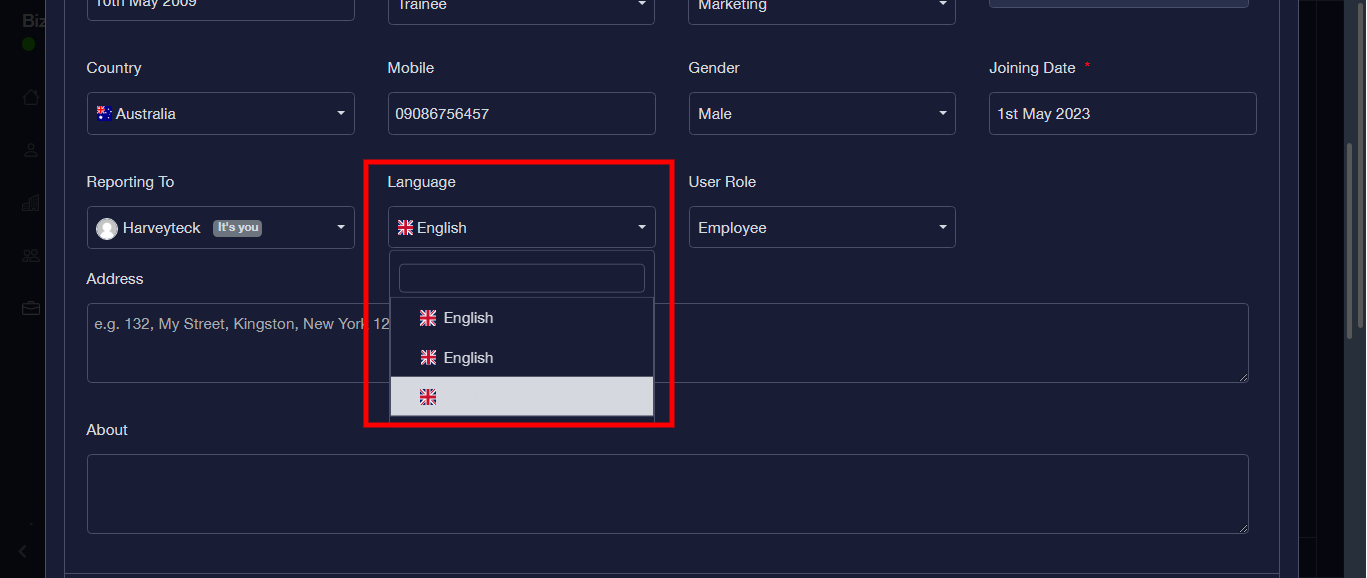Open the single-user profile sidebar icon

point(31,150)
